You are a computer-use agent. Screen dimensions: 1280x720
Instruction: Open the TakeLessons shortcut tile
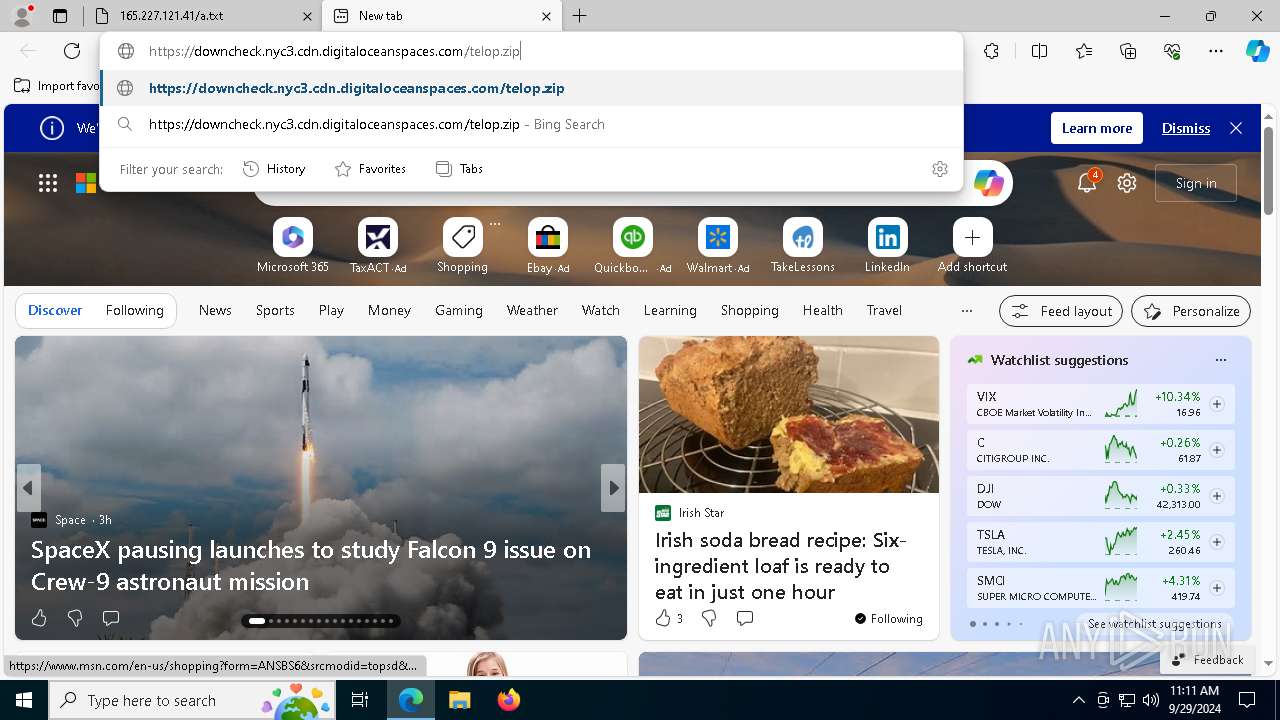(803, 246)
